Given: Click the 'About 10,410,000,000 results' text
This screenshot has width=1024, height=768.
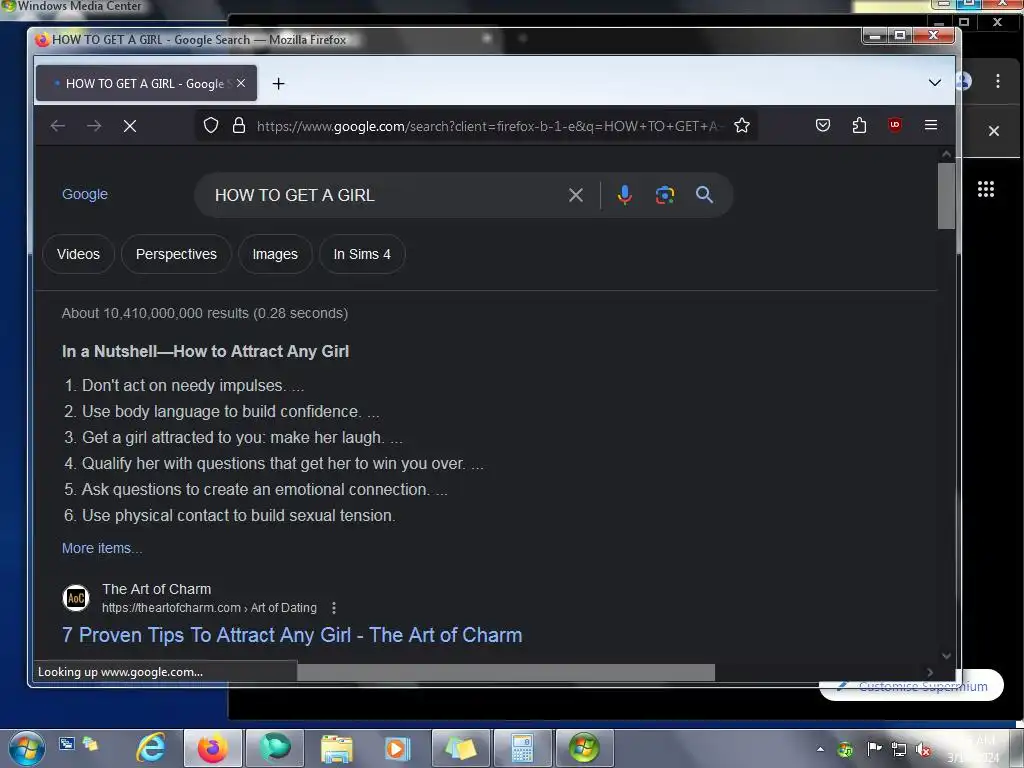Looking at the screenshot, I should (x=205, y=313).
